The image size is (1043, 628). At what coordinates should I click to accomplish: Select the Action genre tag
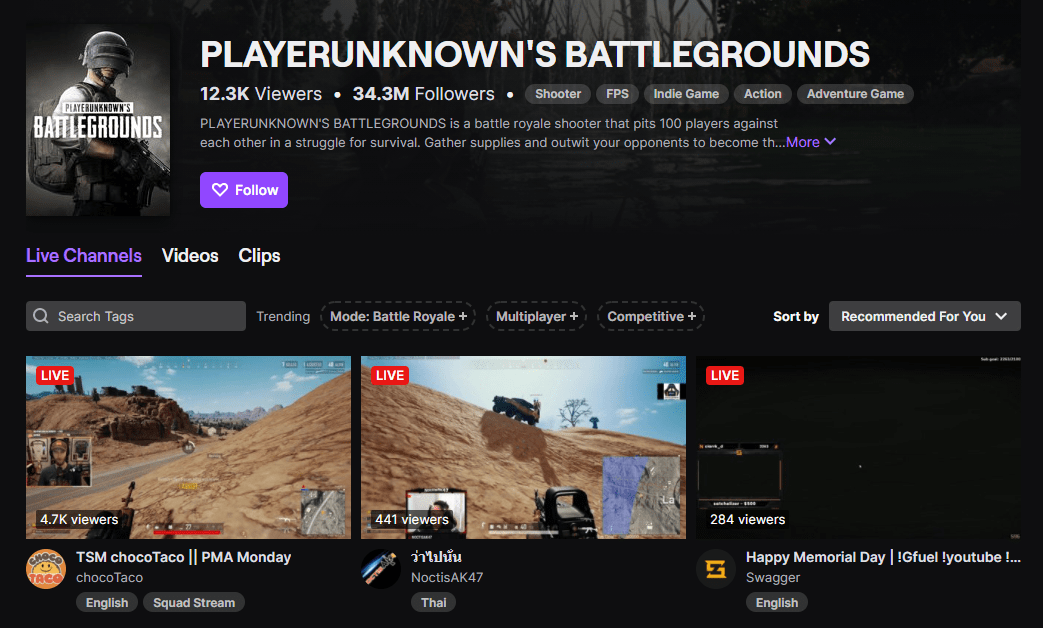click(x=762, y=94)
